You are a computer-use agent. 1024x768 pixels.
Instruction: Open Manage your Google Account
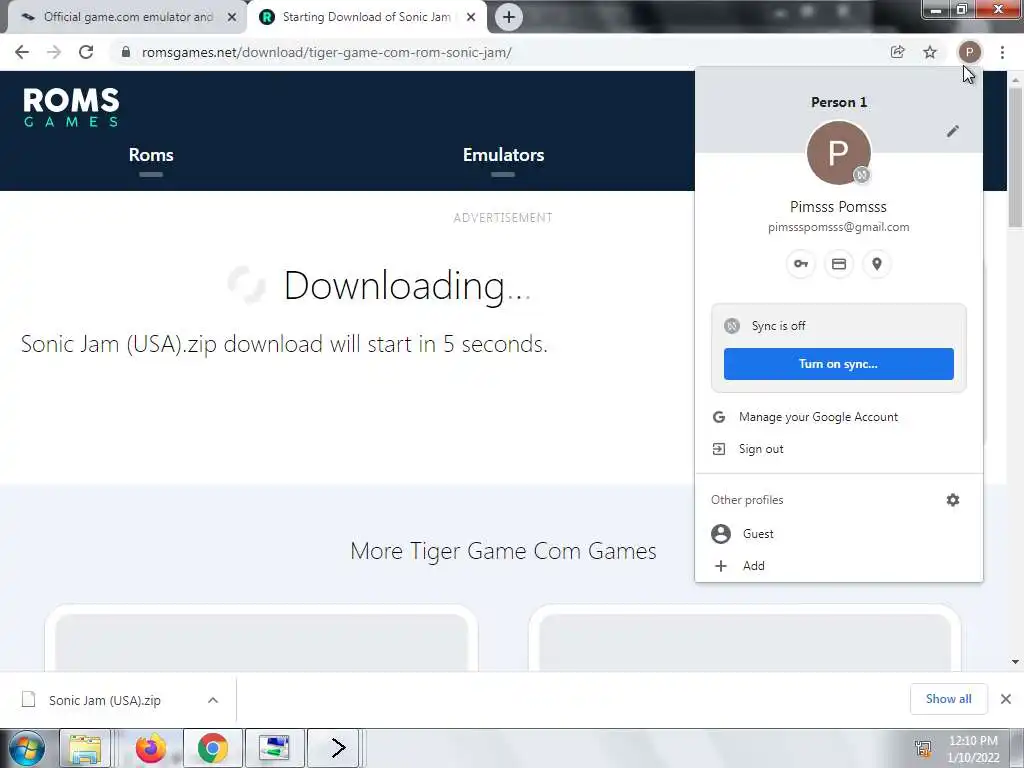click(839, 417)
